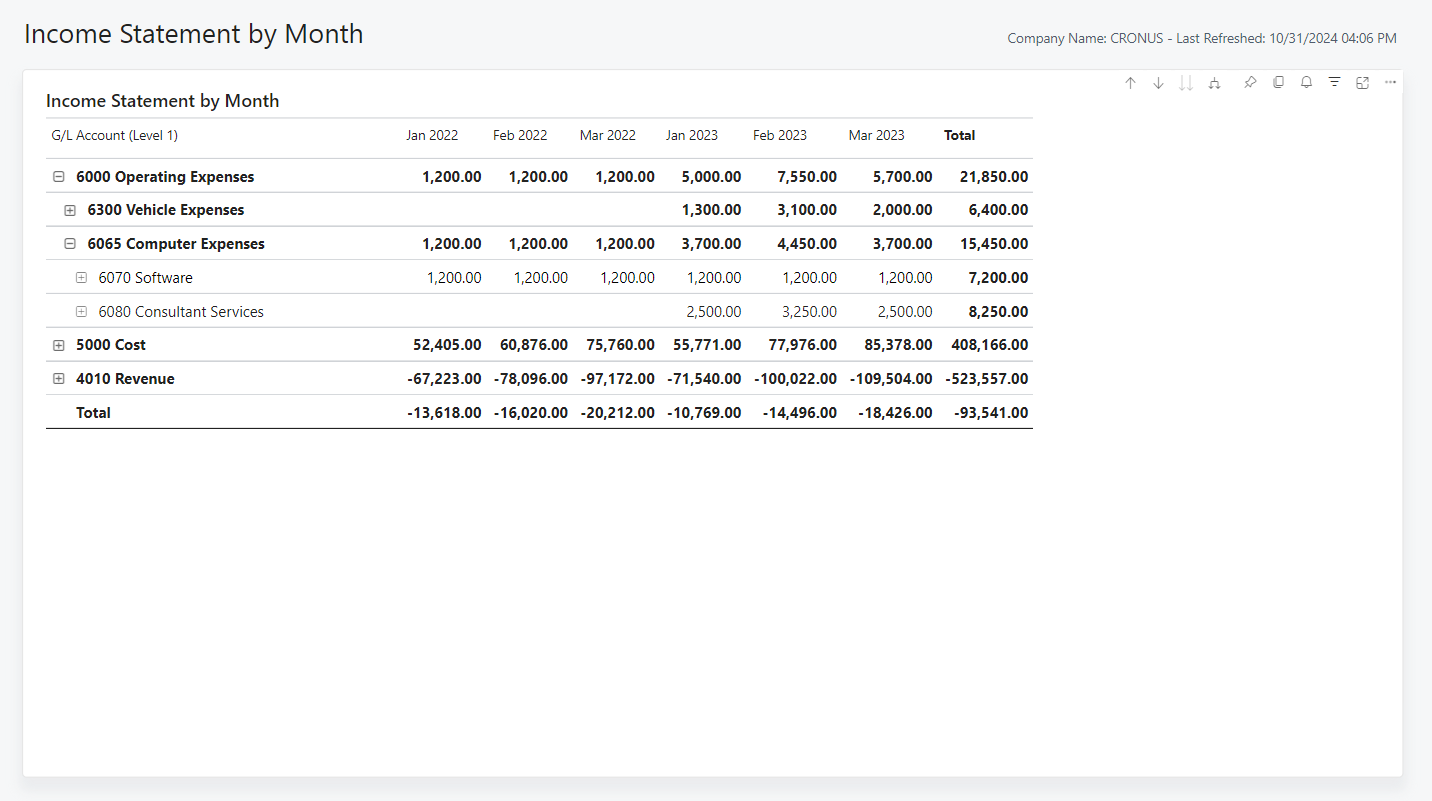Screen dimensions: 1432x801
Task: Sort by the Jan 2022 column header
Action: (432, 135)
